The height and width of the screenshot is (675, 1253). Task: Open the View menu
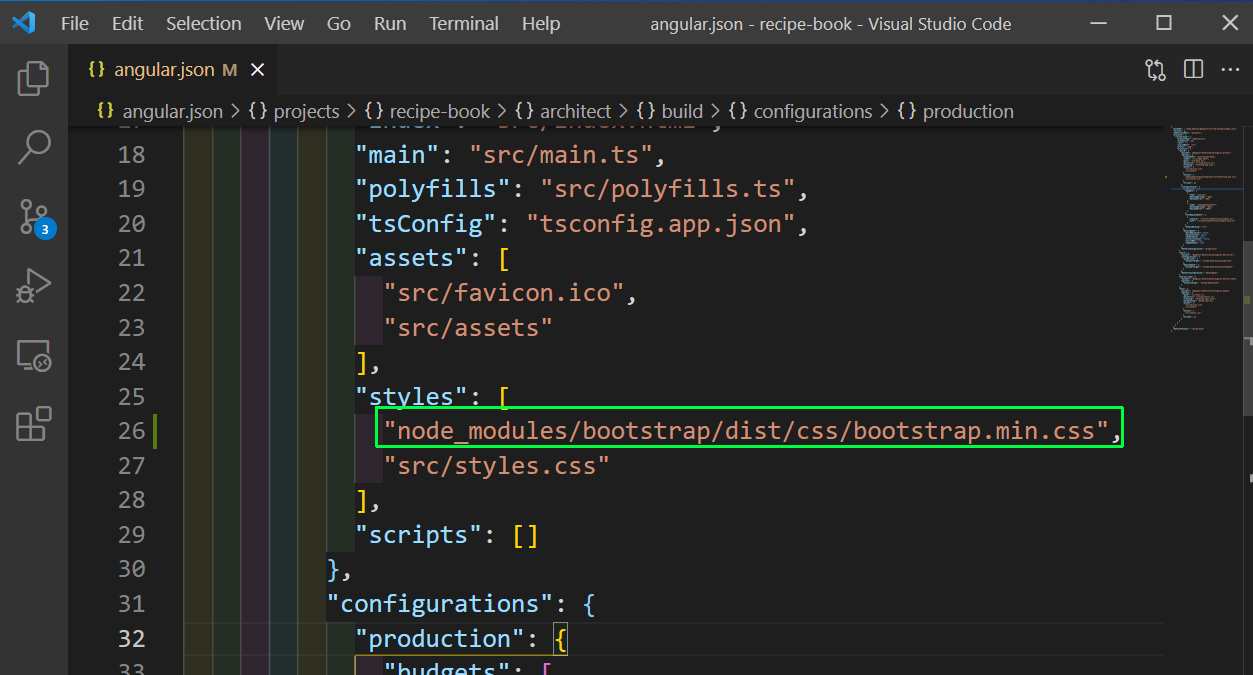click(285, 23)
